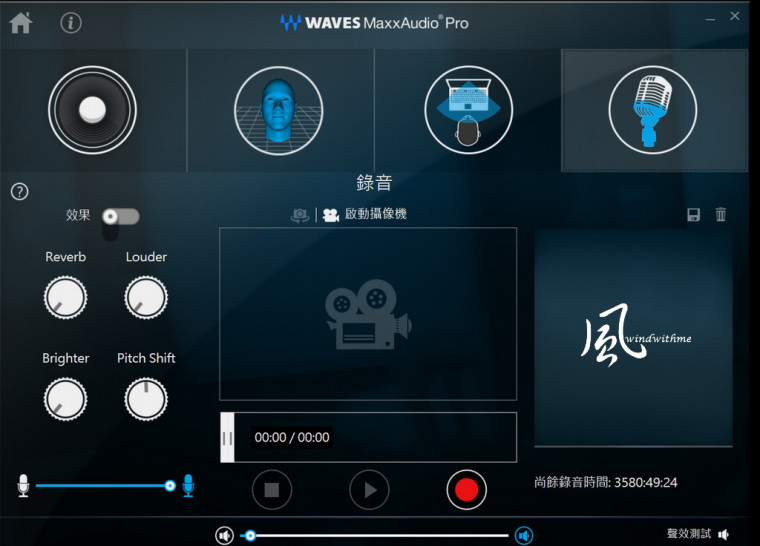
Task: Toggle the 效果 effects switch
Action: click(x=120, y=216)
